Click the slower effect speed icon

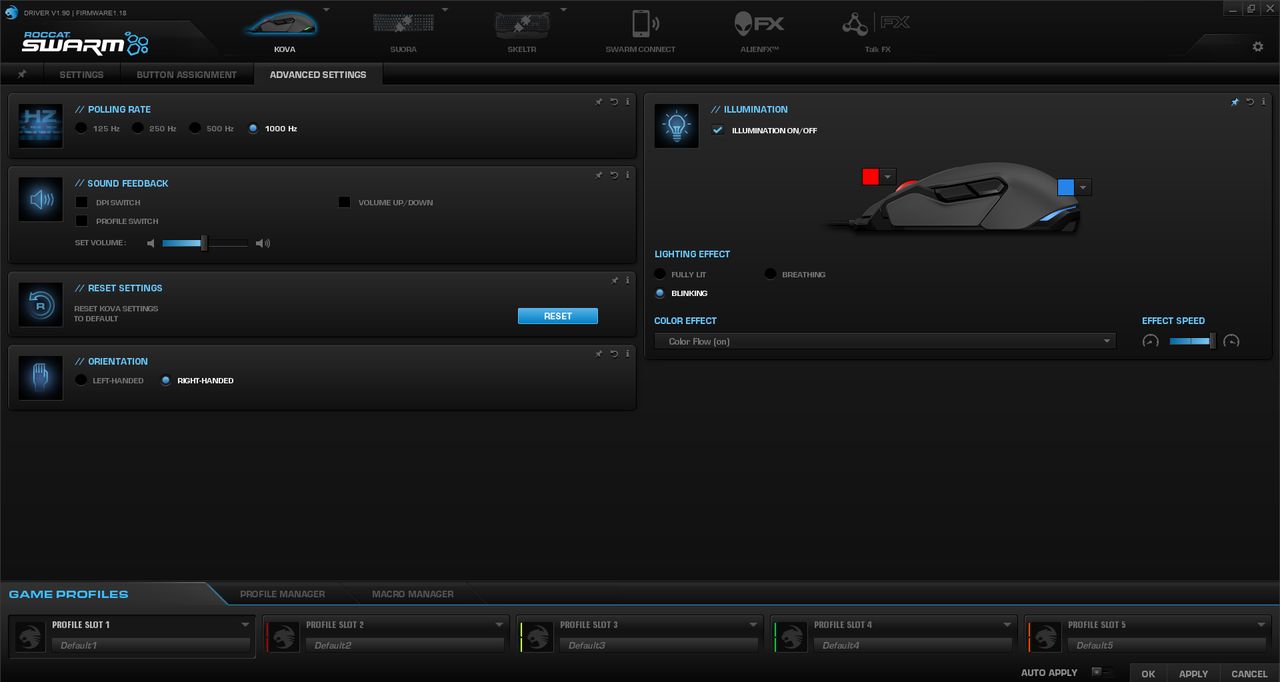point(1150,341)
